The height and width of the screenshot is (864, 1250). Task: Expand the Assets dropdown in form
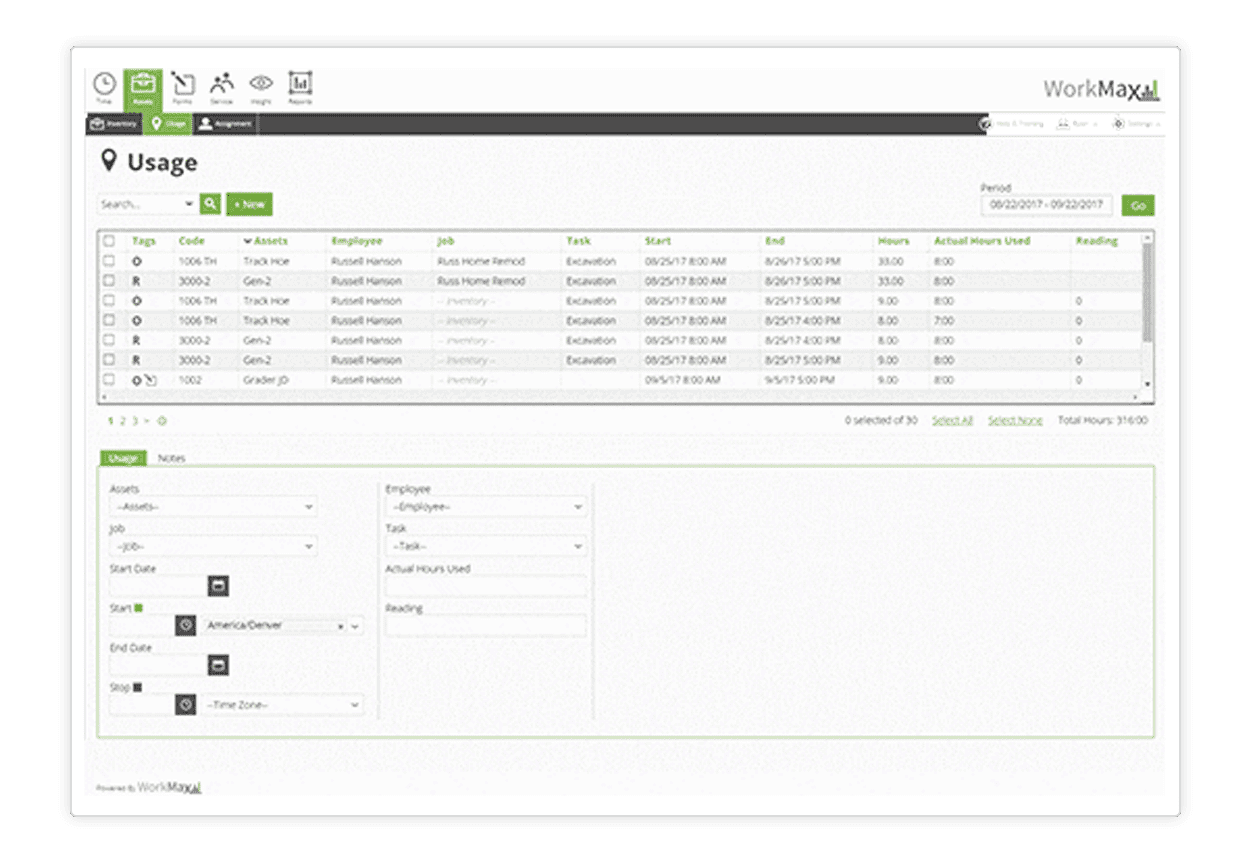(212, 507)
